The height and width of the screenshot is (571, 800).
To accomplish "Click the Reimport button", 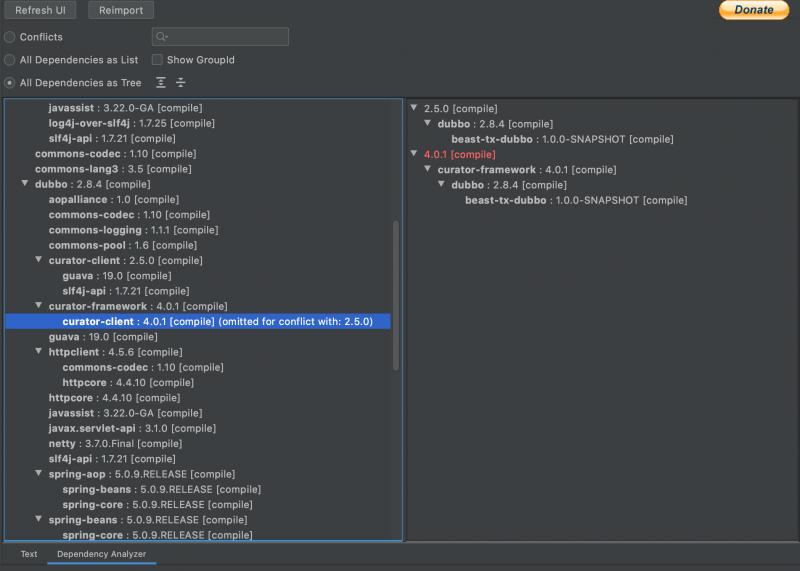I will pos(121,10).
